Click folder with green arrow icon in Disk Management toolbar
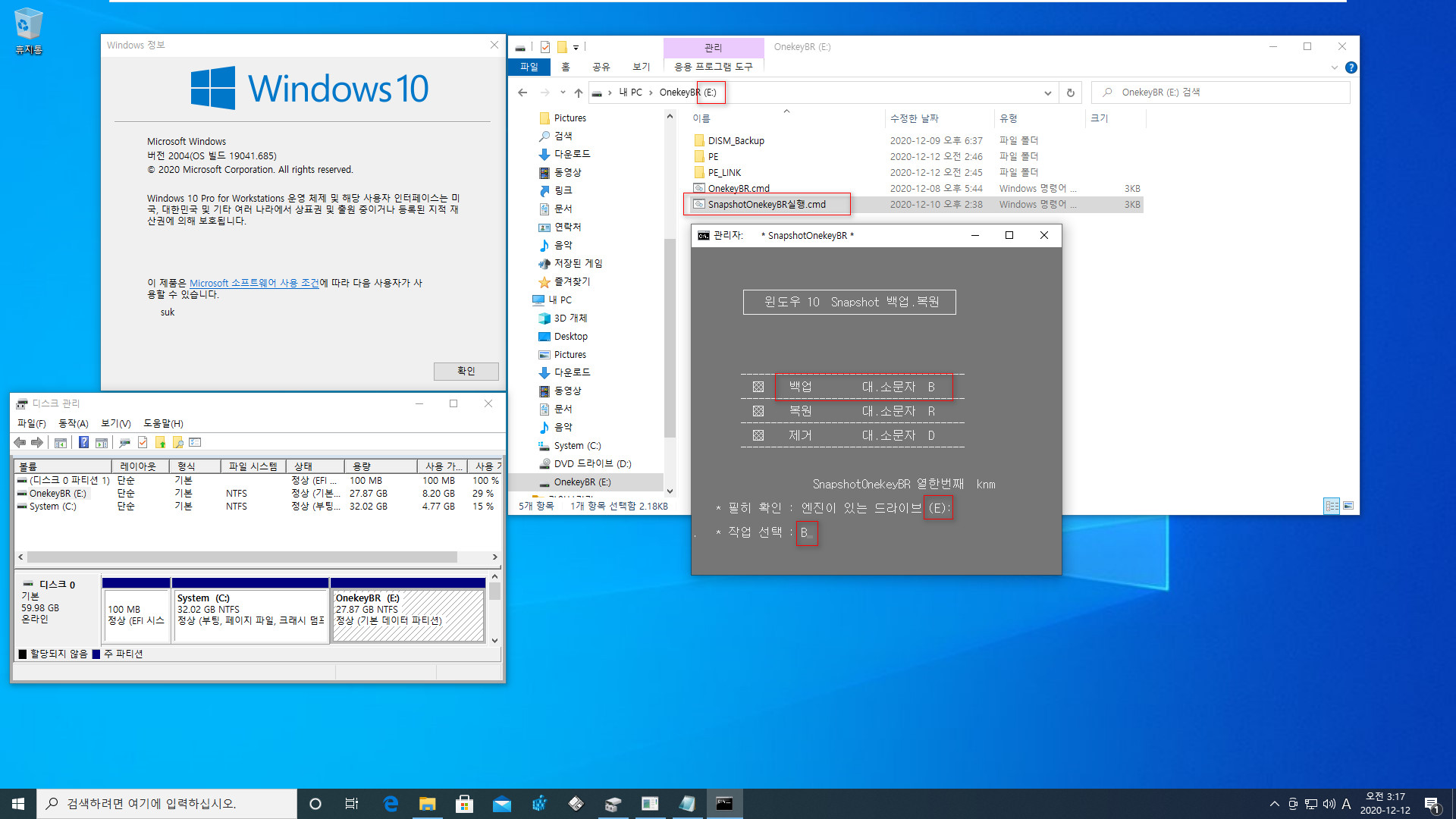Screen dimensions: 1456x819 [160, 443]
